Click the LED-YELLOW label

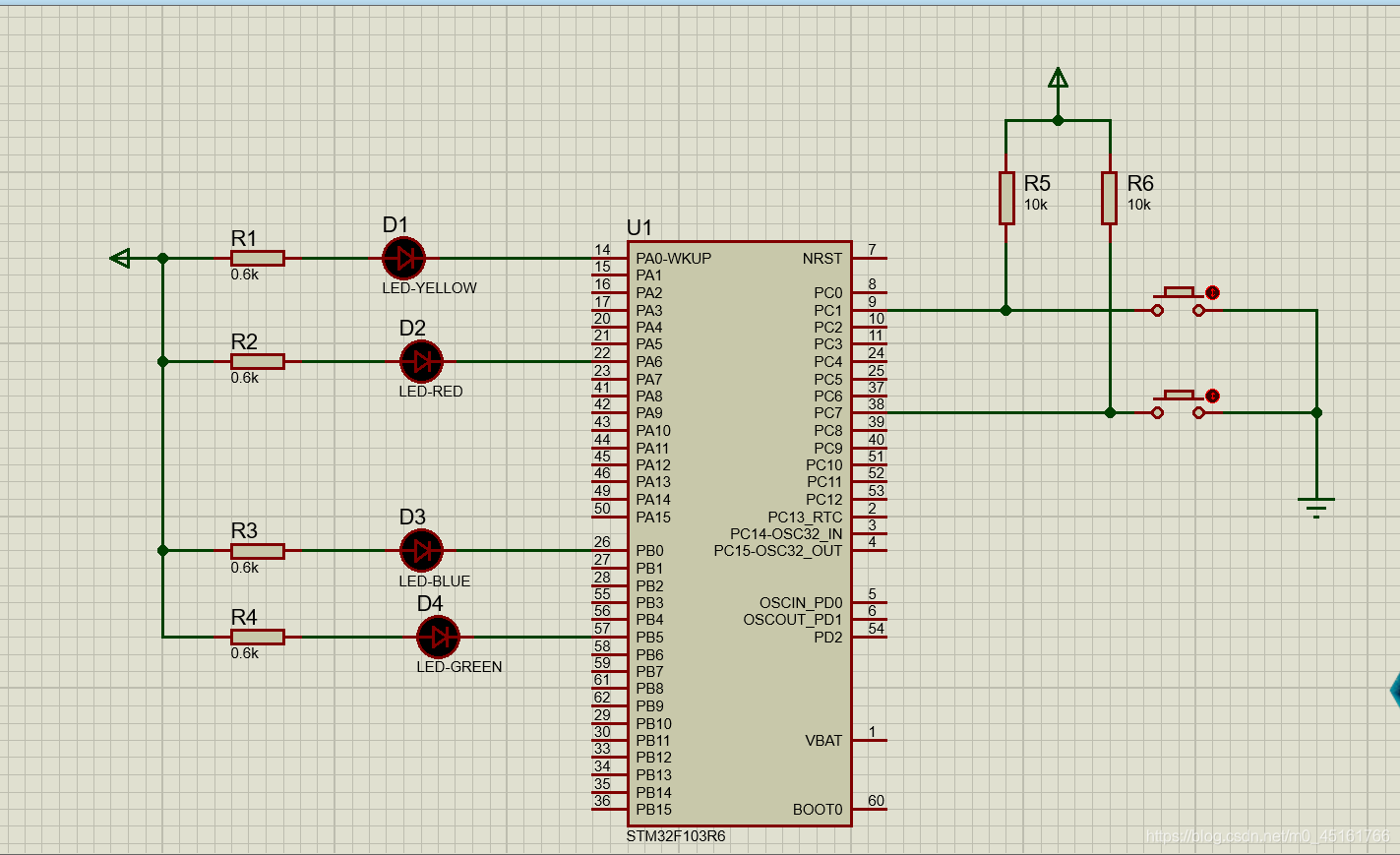click(429, 288)
